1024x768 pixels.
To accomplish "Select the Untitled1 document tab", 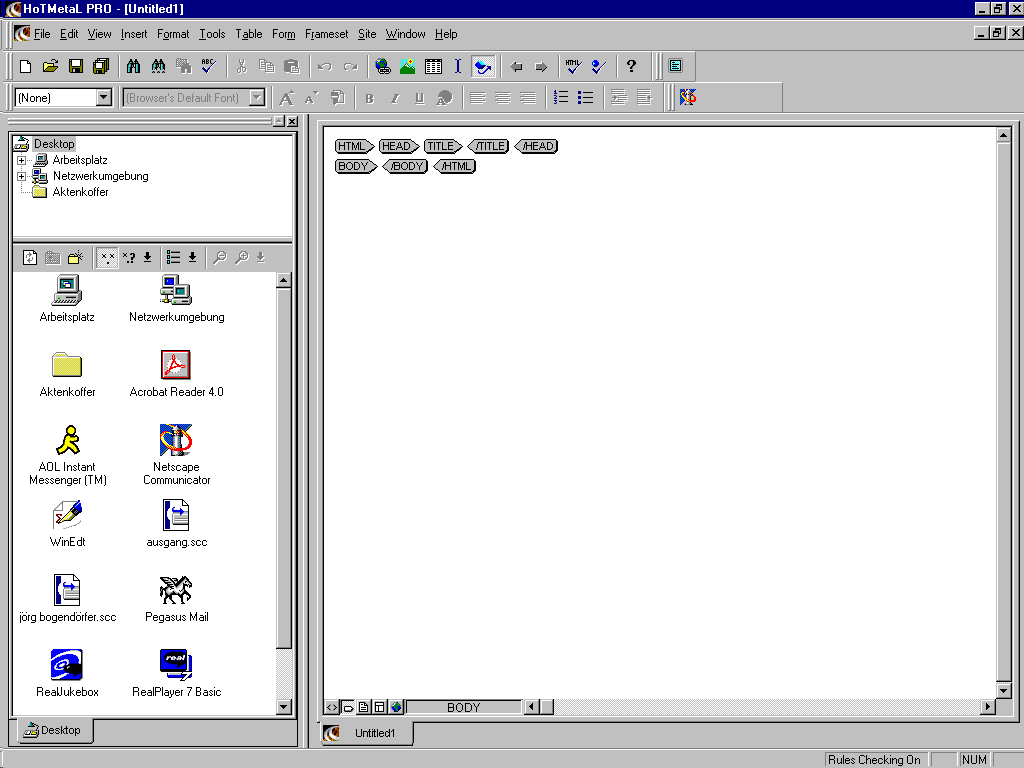I will (x=366, y=733).
